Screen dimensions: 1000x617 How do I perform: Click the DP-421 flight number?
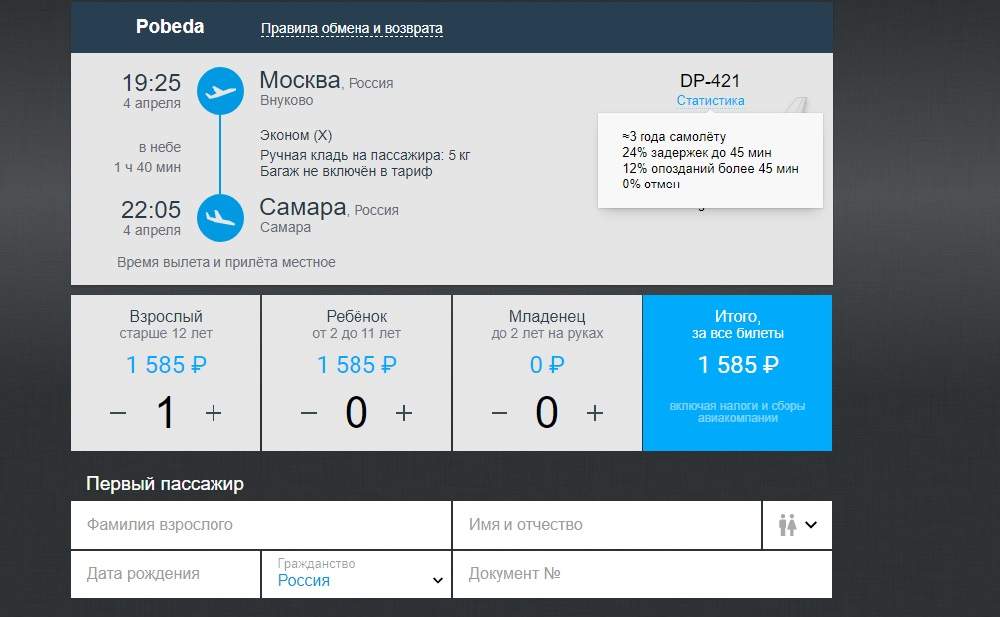710,81
